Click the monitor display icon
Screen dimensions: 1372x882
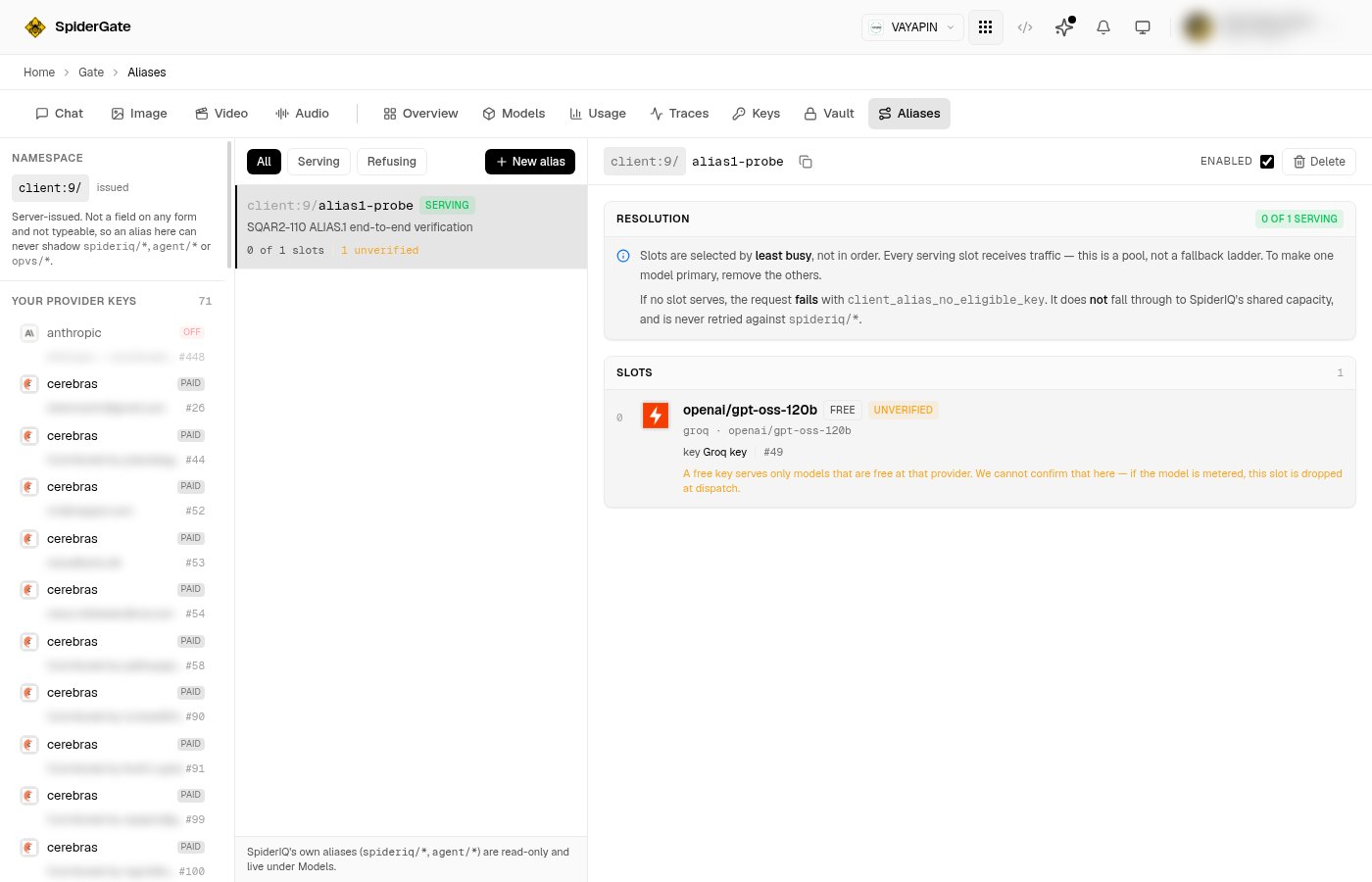point(1143,27)
